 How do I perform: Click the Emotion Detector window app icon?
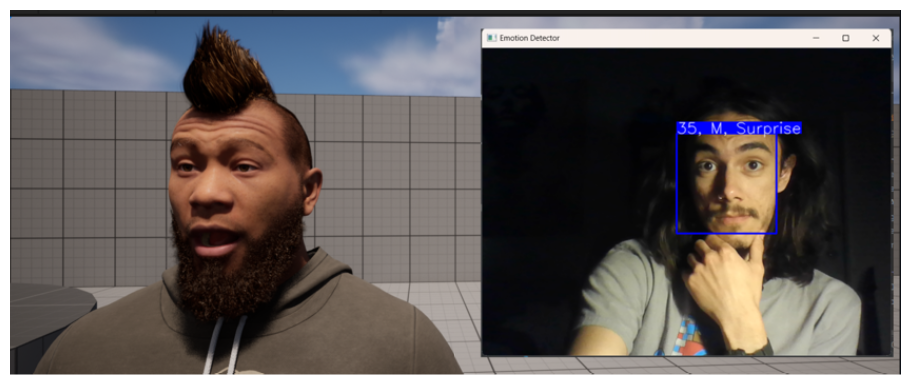click(x=492, y=38)
